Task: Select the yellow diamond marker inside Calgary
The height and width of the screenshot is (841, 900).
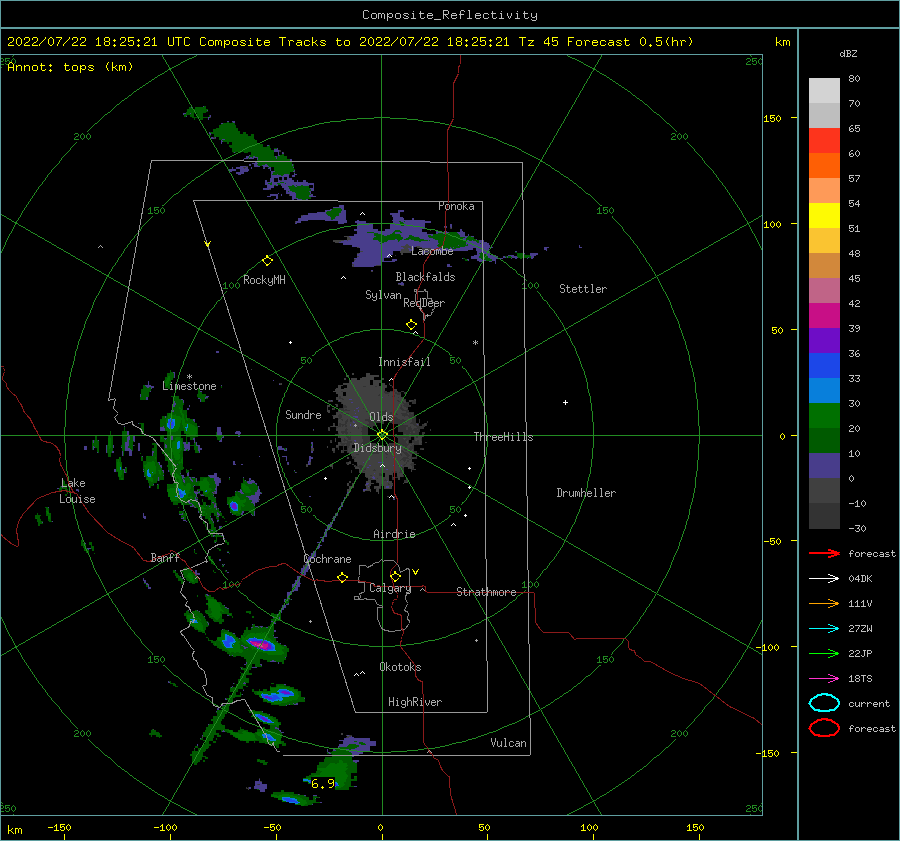Action: click(395, 576)
